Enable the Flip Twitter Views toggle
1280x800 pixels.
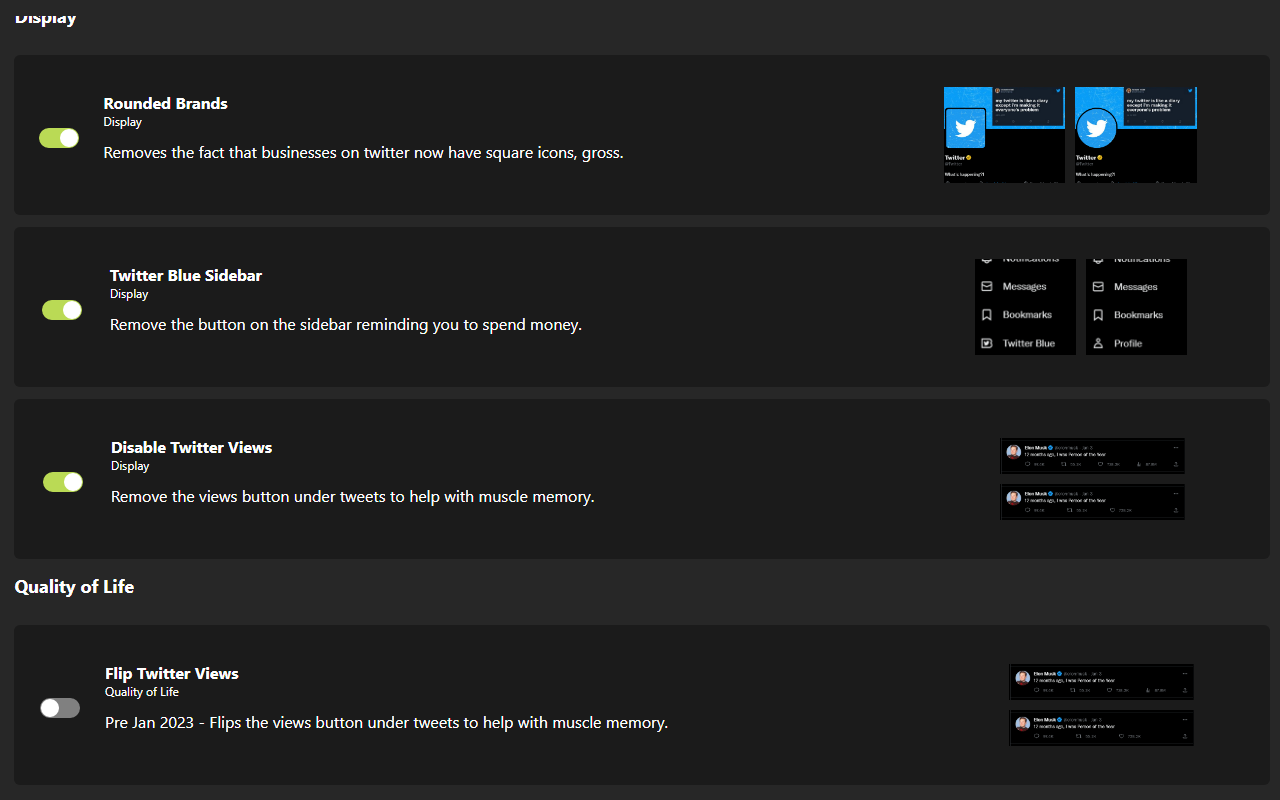(60, 708)
